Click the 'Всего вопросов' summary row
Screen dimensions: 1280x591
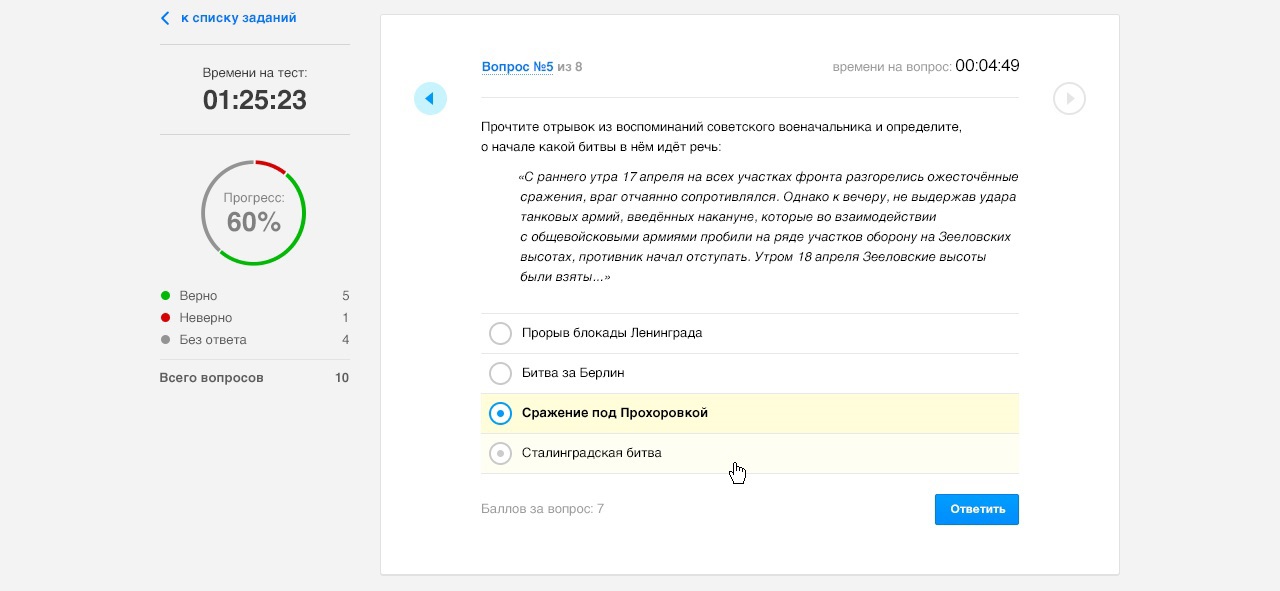(x=254, y=378)
